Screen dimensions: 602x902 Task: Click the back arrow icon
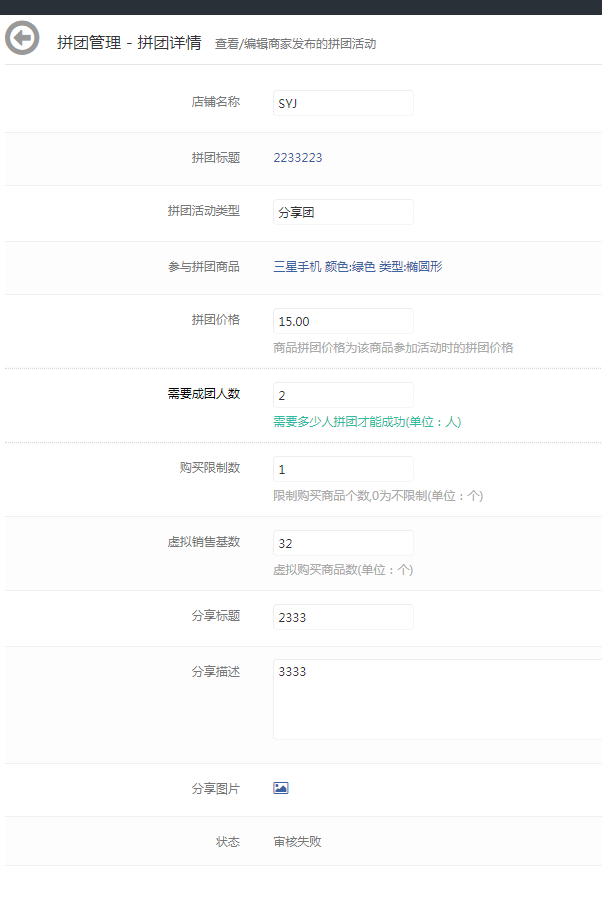click(22, 39)
